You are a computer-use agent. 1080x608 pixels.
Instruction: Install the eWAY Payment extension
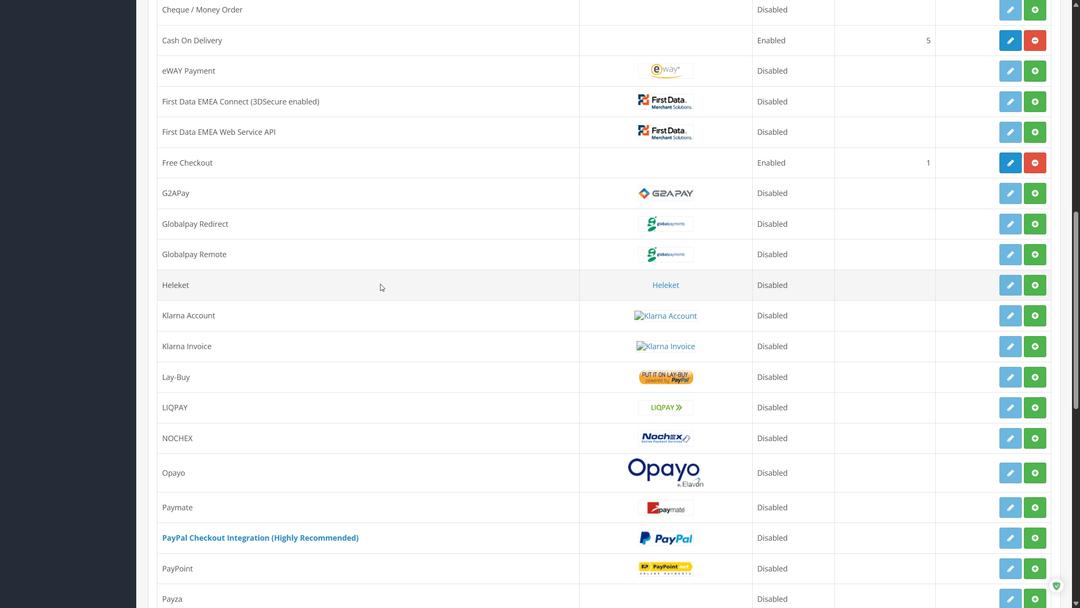(x=1035, y=71)
